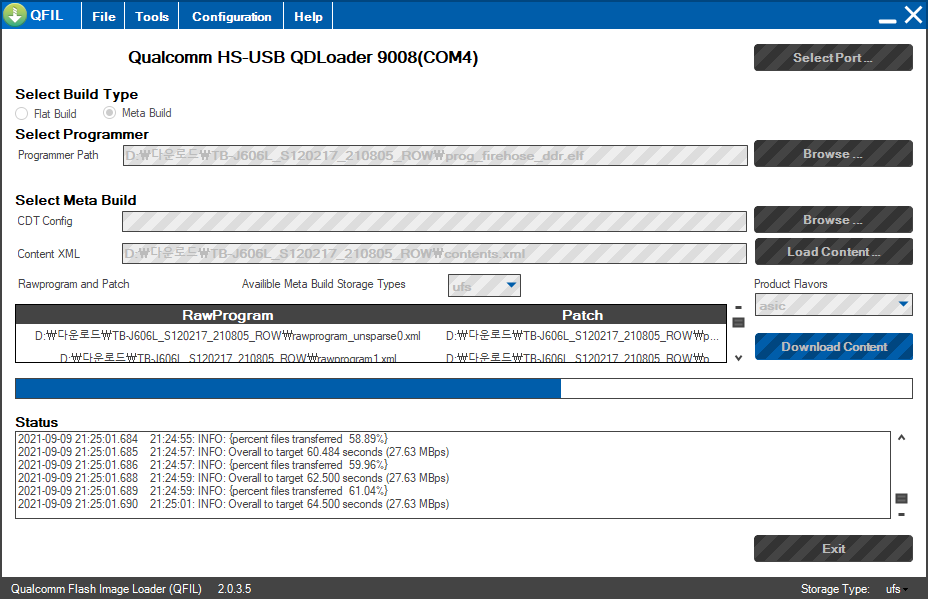Screen dimensions: 928x599
Task: Click up arrow of the Status log scrollbar
Action: tap(901, 438)
